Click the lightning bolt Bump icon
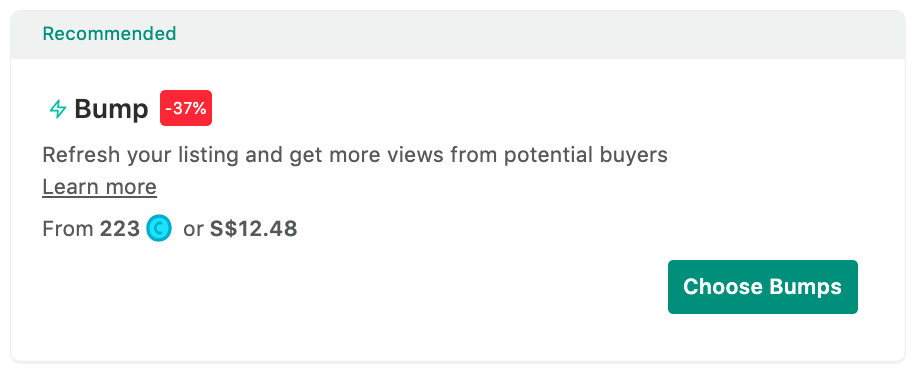 pyautogui.click(x=57, y=109)
